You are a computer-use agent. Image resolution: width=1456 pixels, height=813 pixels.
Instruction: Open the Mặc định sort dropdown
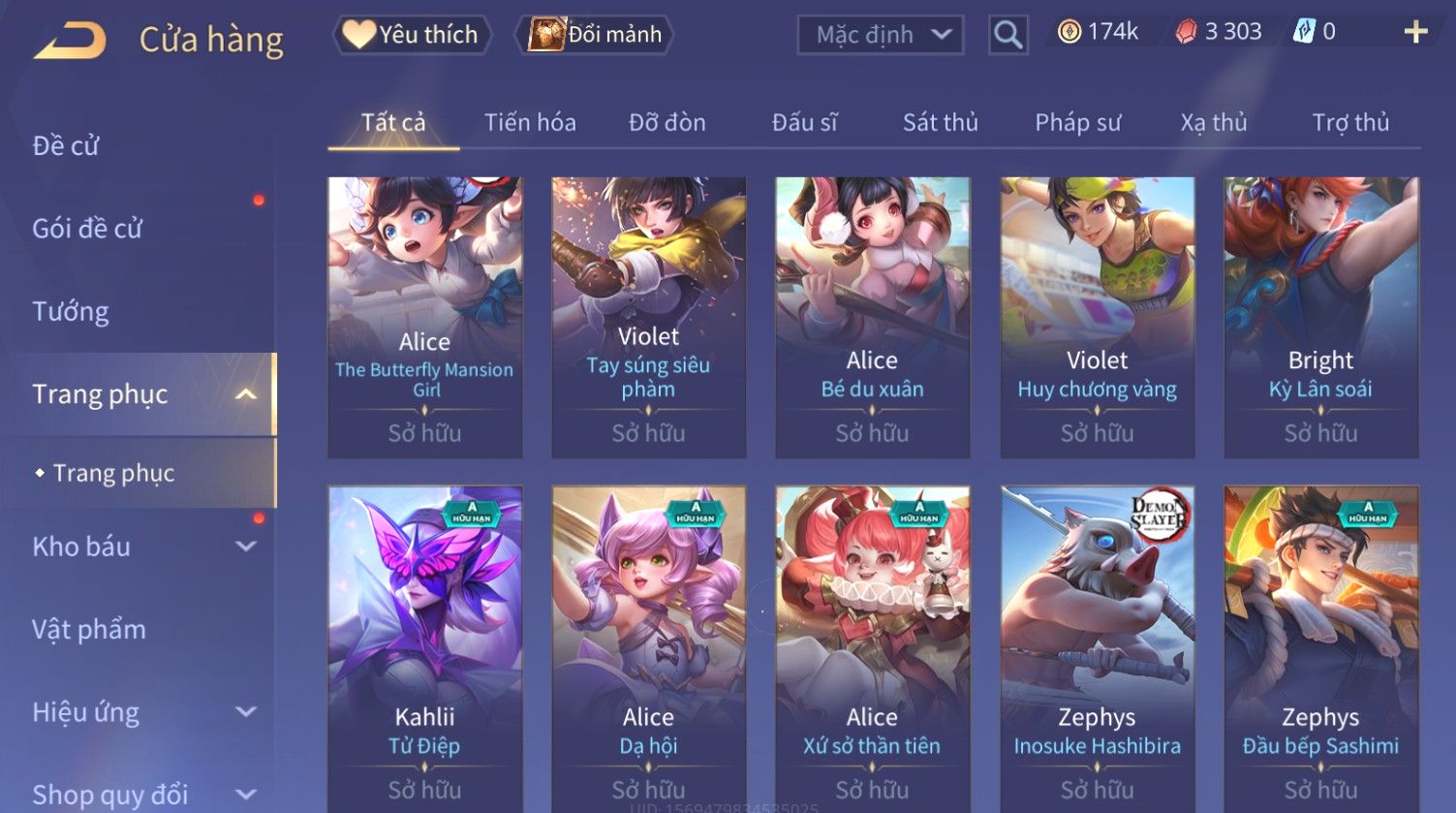click(881, 35)
